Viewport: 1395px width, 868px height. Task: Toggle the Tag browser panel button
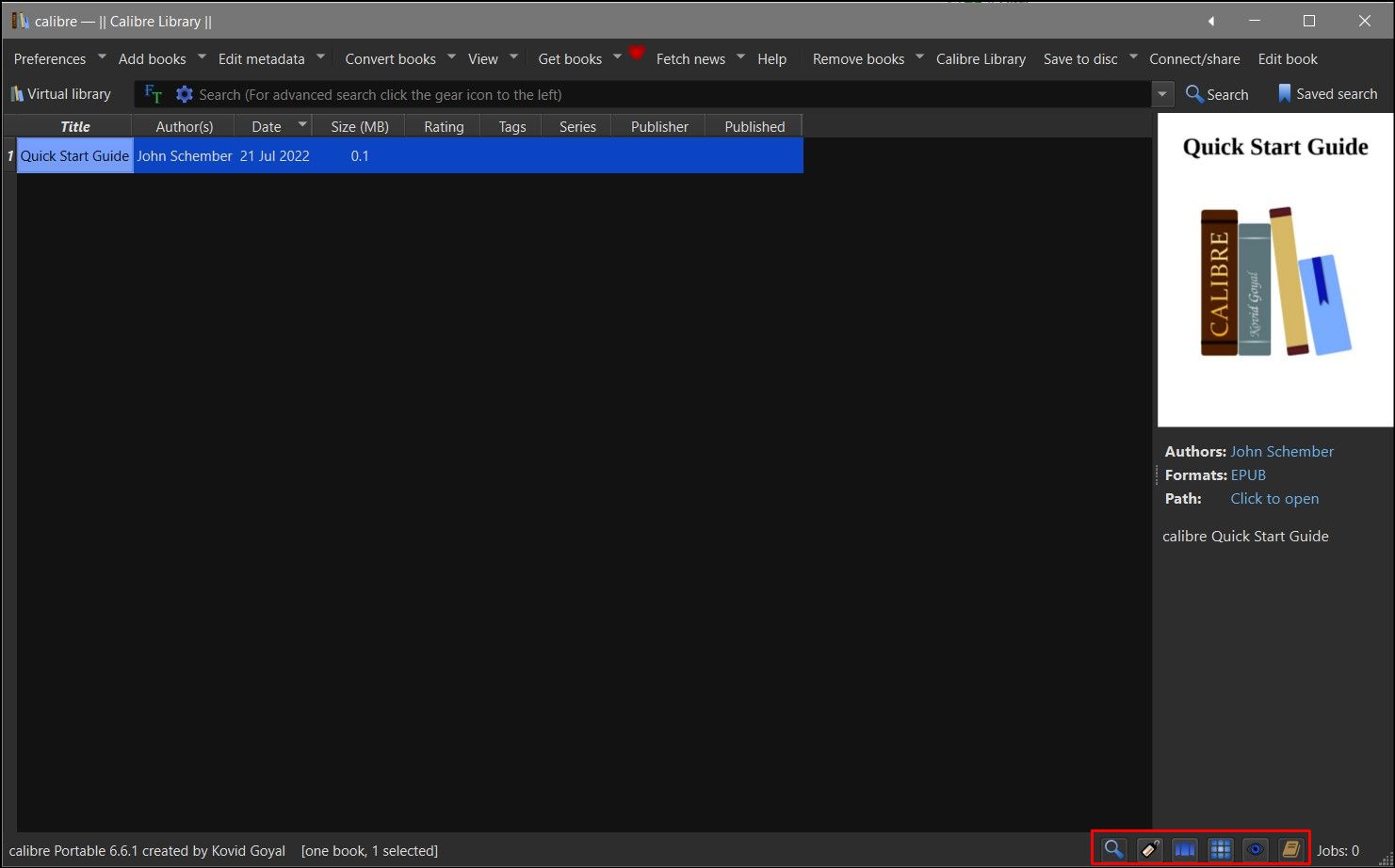[x=1149, y=849]
